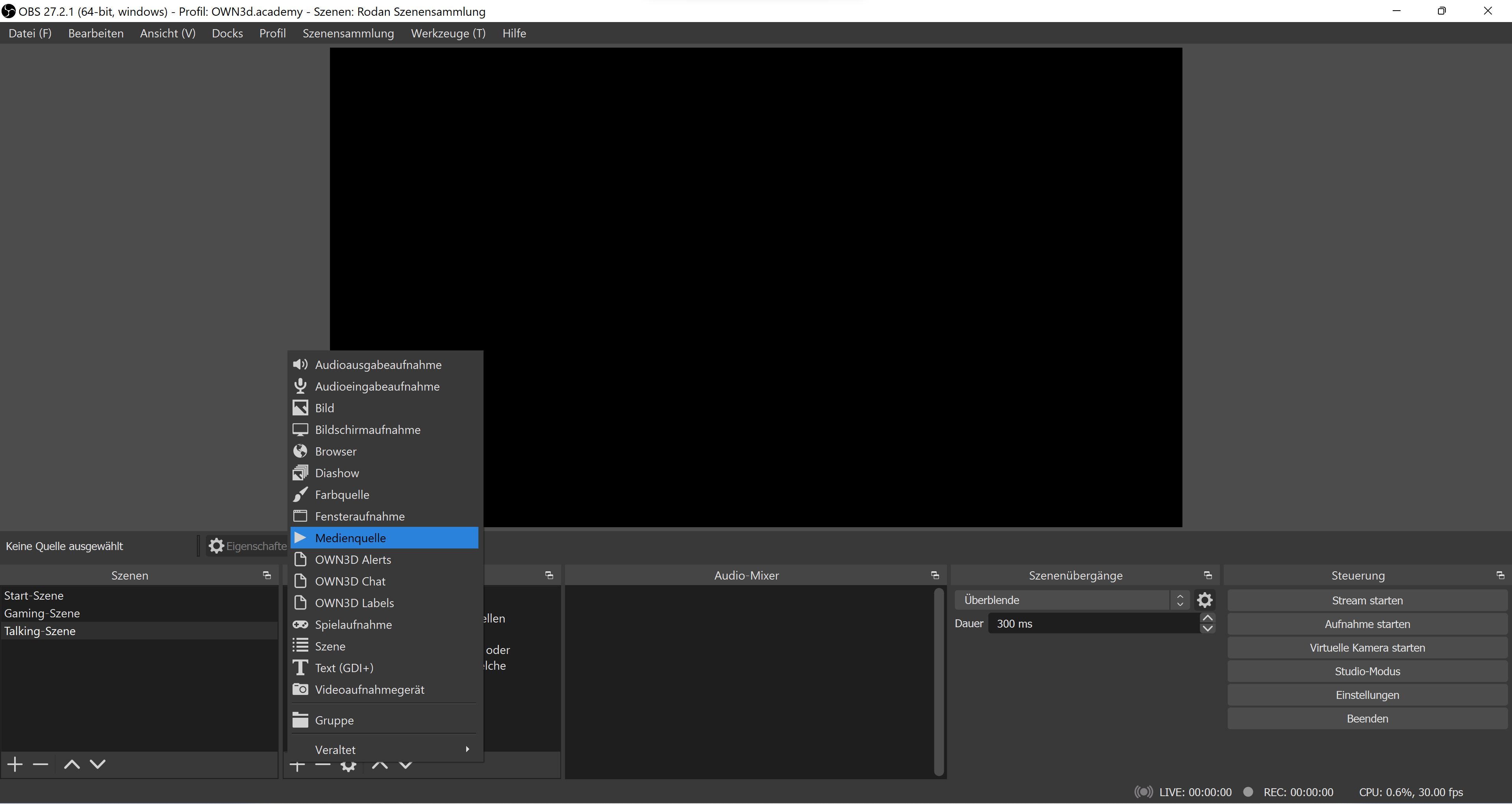Move Talking-Szene up with the arrow icon
The image size is (1512, 804).
tap(71, 764)
